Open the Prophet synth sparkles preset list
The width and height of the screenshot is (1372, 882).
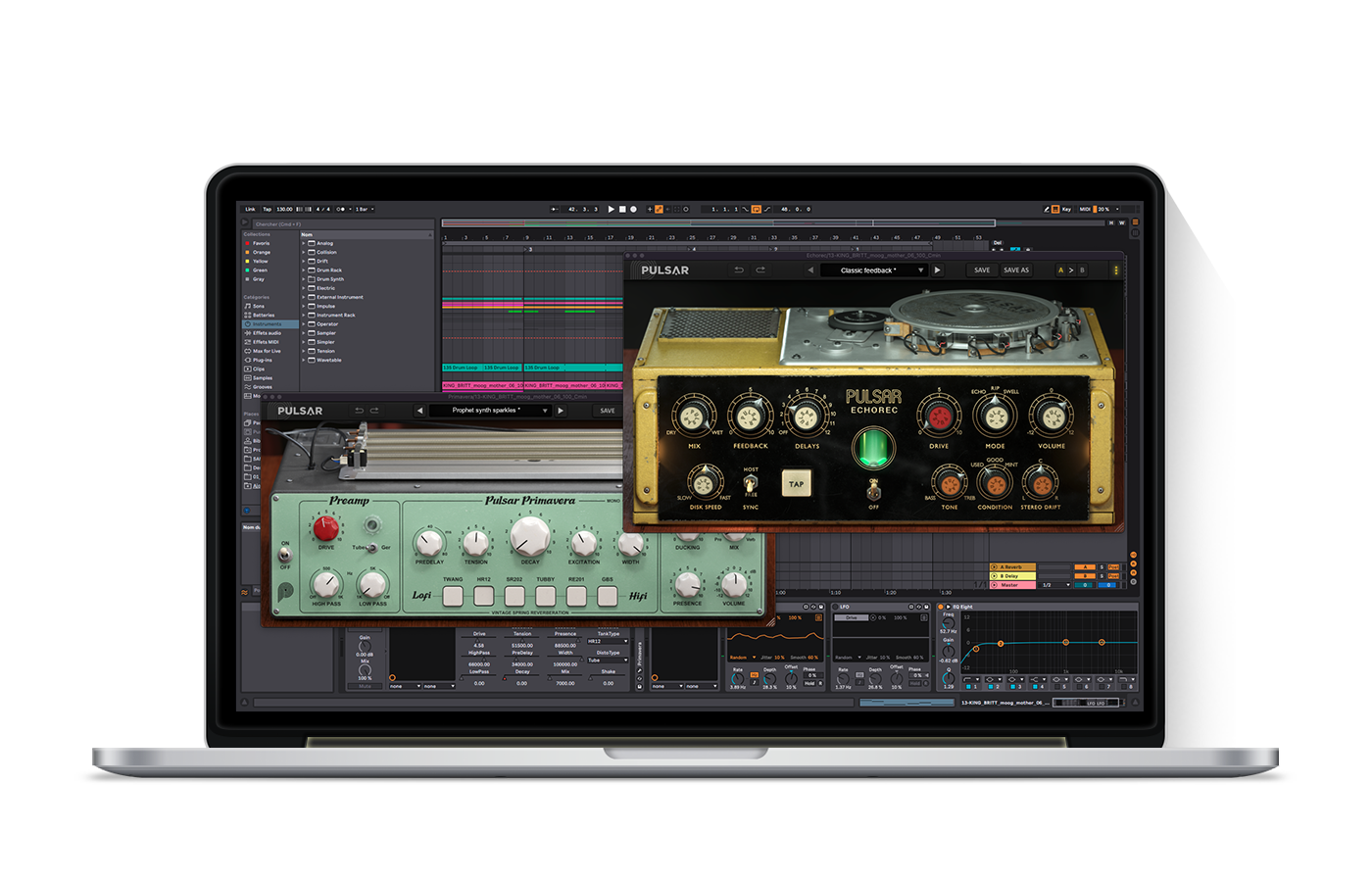point(490,410)
